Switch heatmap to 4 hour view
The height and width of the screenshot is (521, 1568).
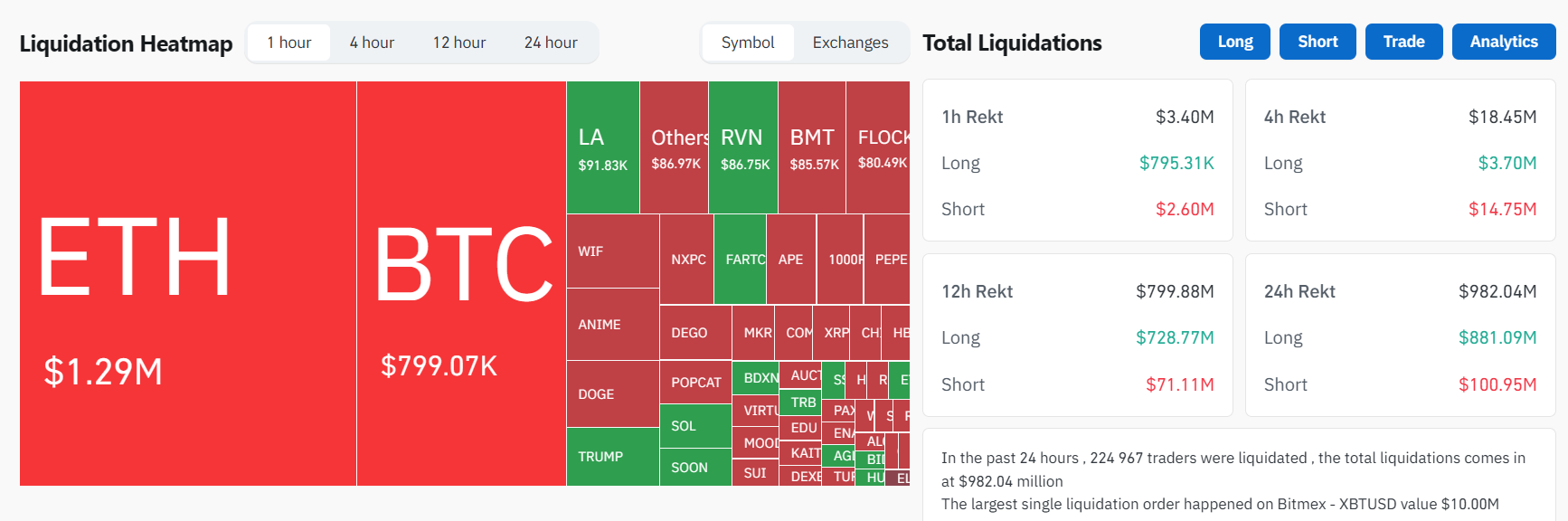pyautogui.click(x=372, y=43)
